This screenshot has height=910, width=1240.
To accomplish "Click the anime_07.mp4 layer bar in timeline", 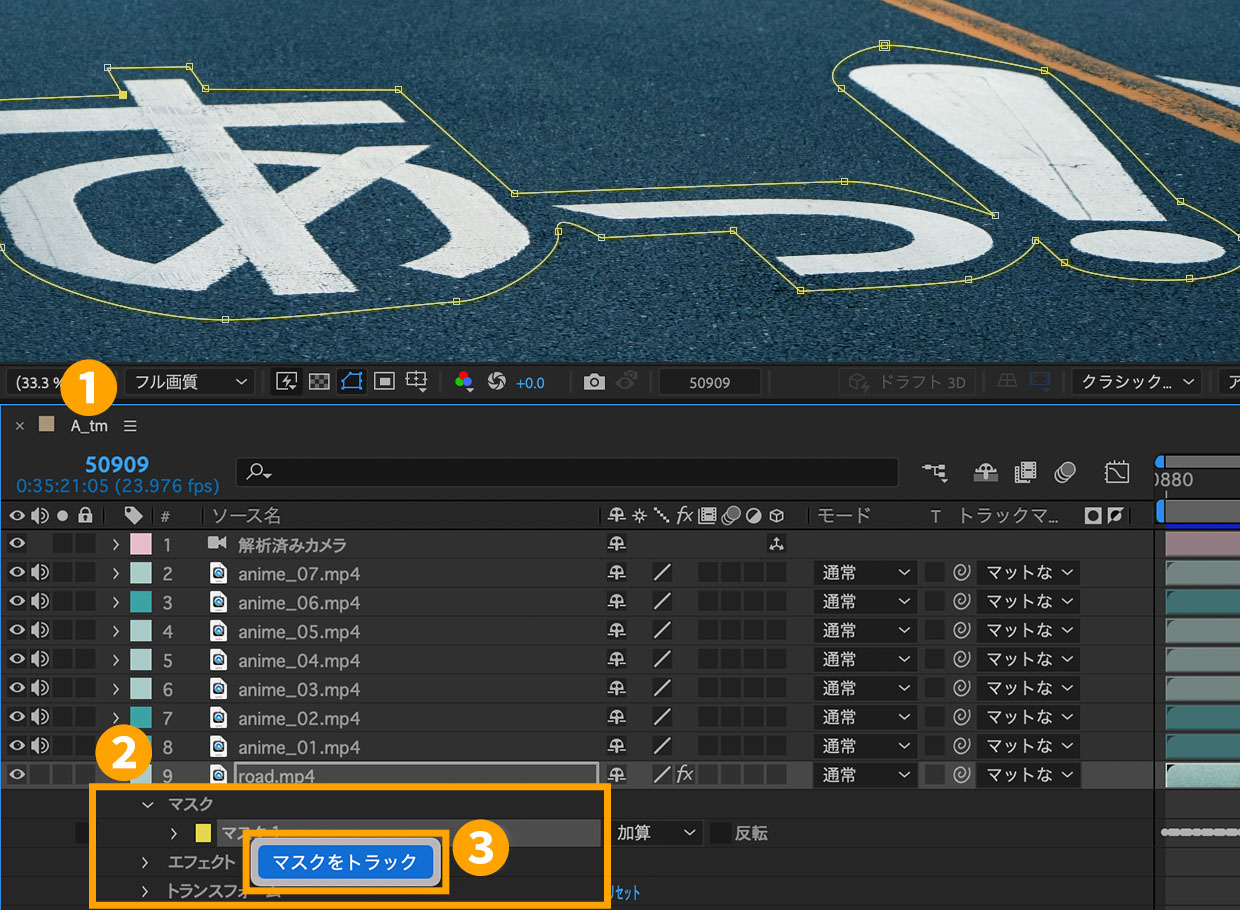I will 1203,573.
